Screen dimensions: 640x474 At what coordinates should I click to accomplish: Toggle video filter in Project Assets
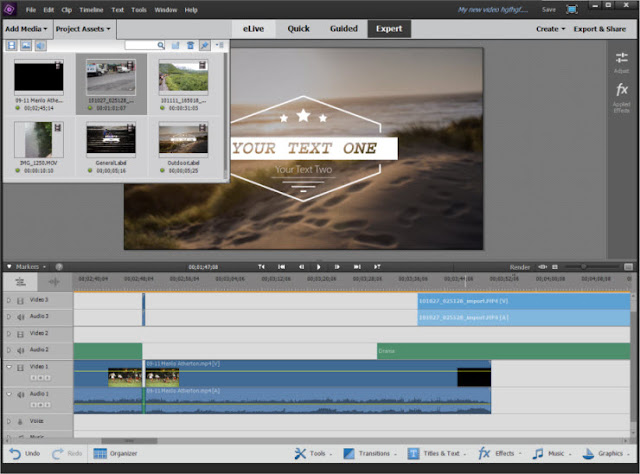click(11, 45)
